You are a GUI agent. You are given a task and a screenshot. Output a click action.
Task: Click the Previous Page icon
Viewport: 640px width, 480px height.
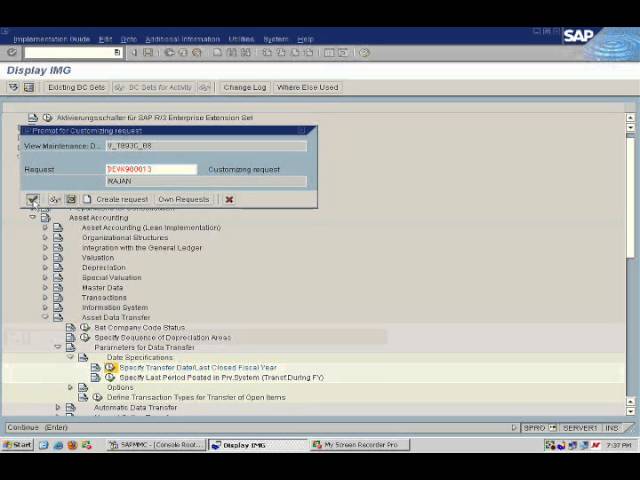(x=281, y=52)
